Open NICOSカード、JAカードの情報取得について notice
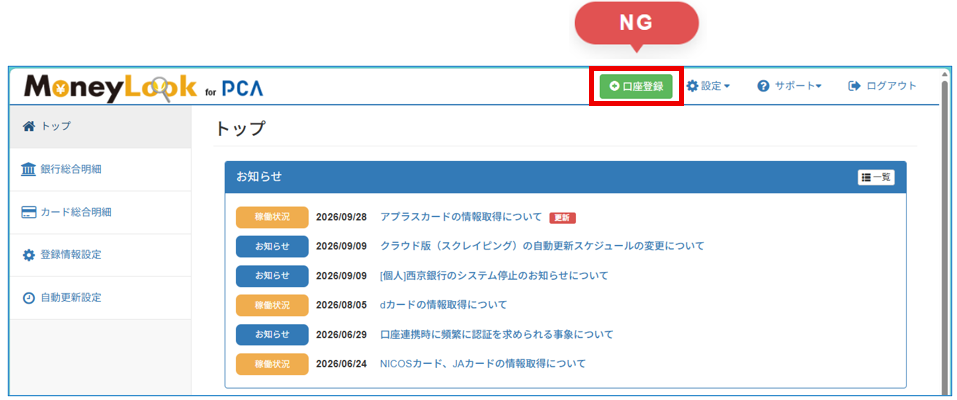957x400 pixels. click(x=482, y=363)
